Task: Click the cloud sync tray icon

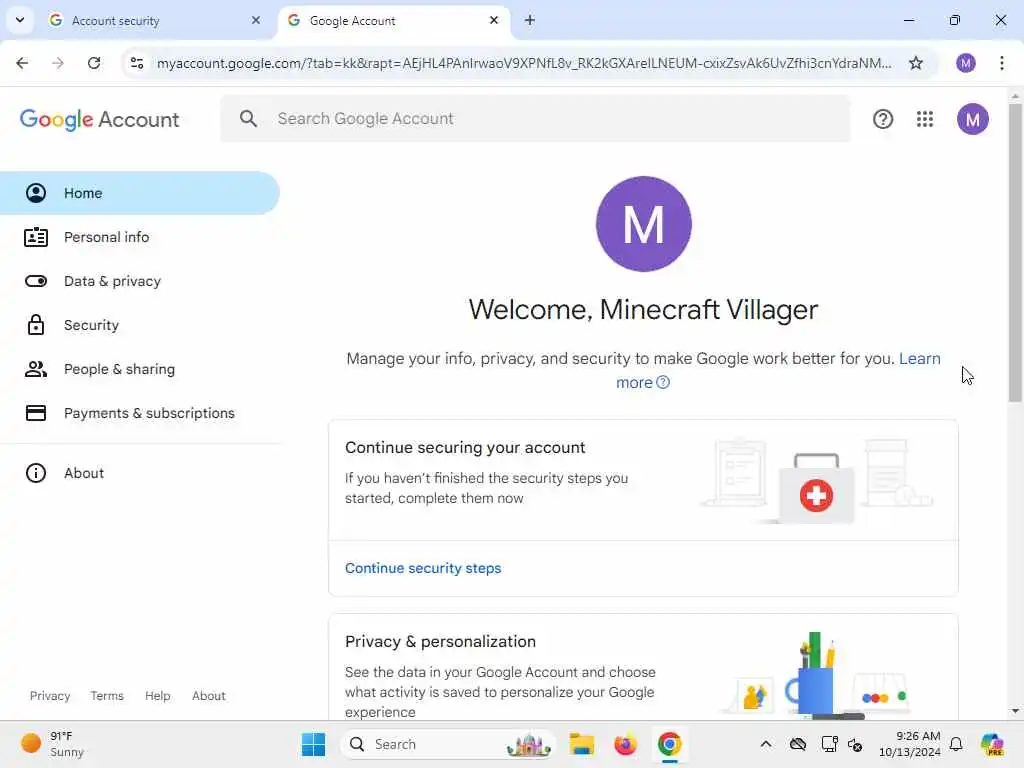Action: (x=798, y=744)
